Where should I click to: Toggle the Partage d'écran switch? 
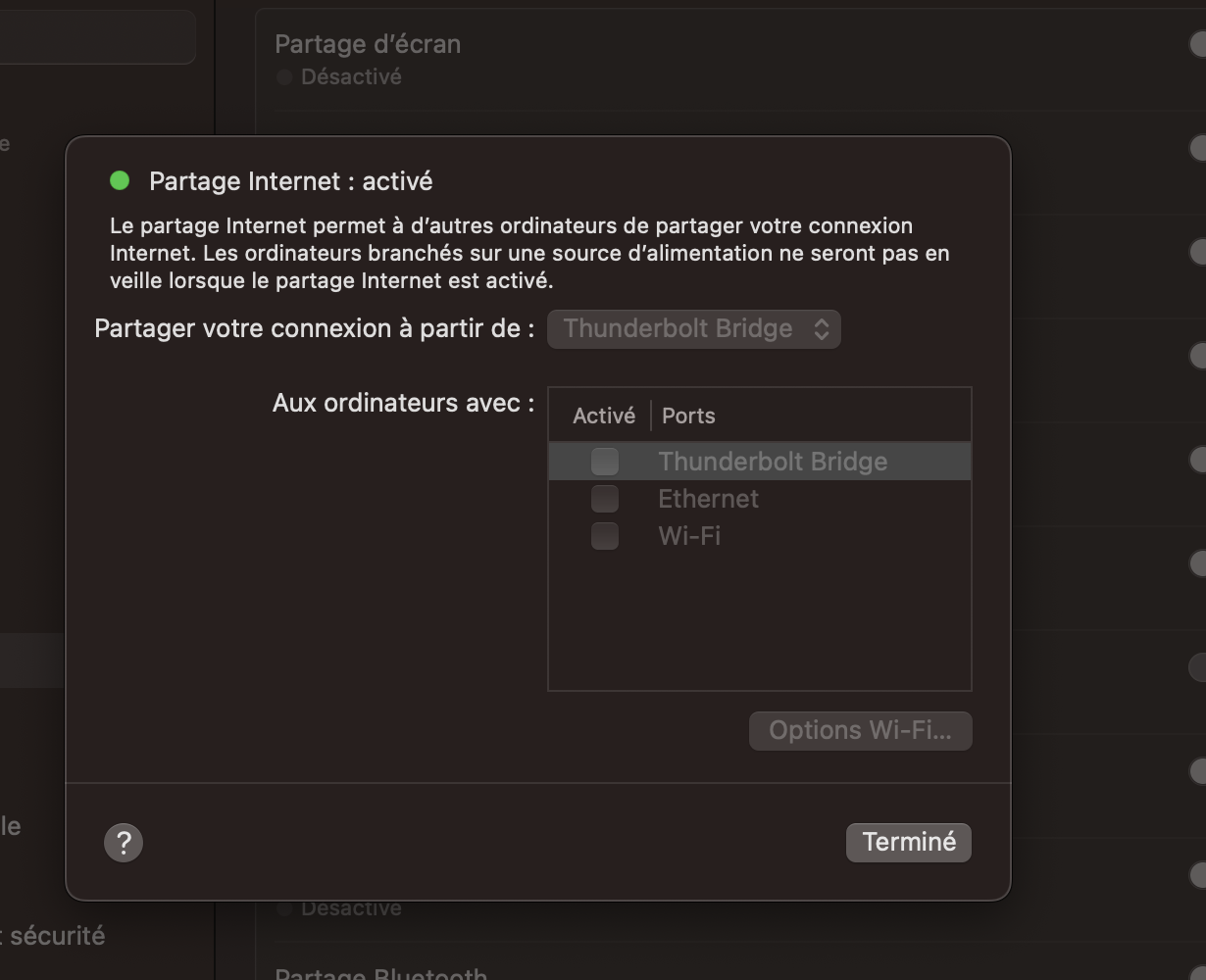[1197, 44]
